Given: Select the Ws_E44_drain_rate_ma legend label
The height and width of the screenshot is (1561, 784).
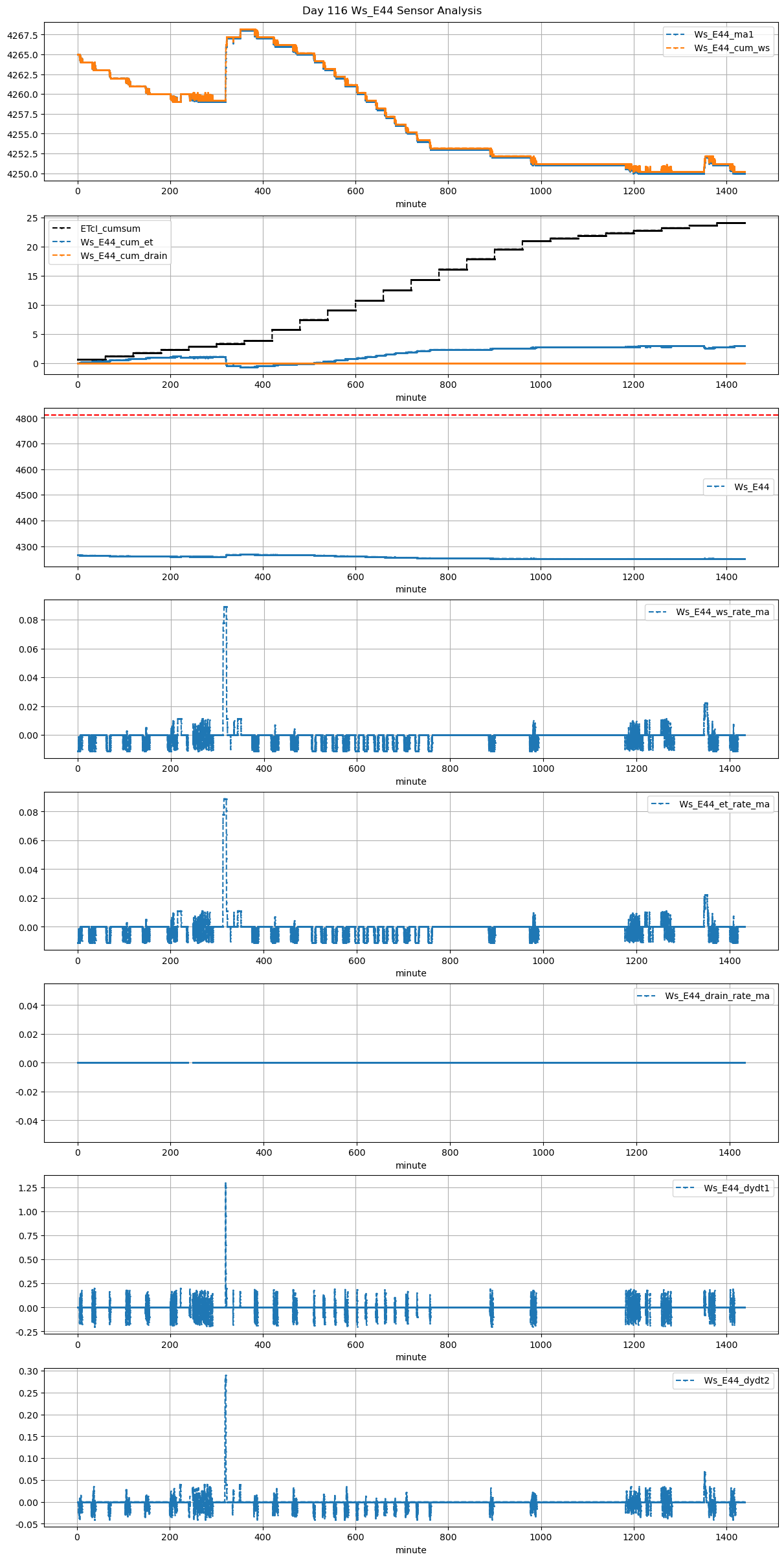Looking at the screenshot, I should (717, 996).
